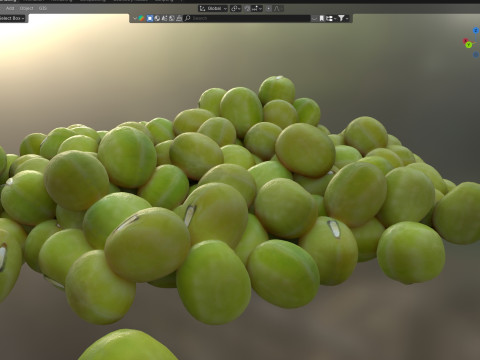The width and height of the screenshot is (480, 360).
Task: Open the pivot point dropdown
Action: pyautogui.click(x=236, y=8)
